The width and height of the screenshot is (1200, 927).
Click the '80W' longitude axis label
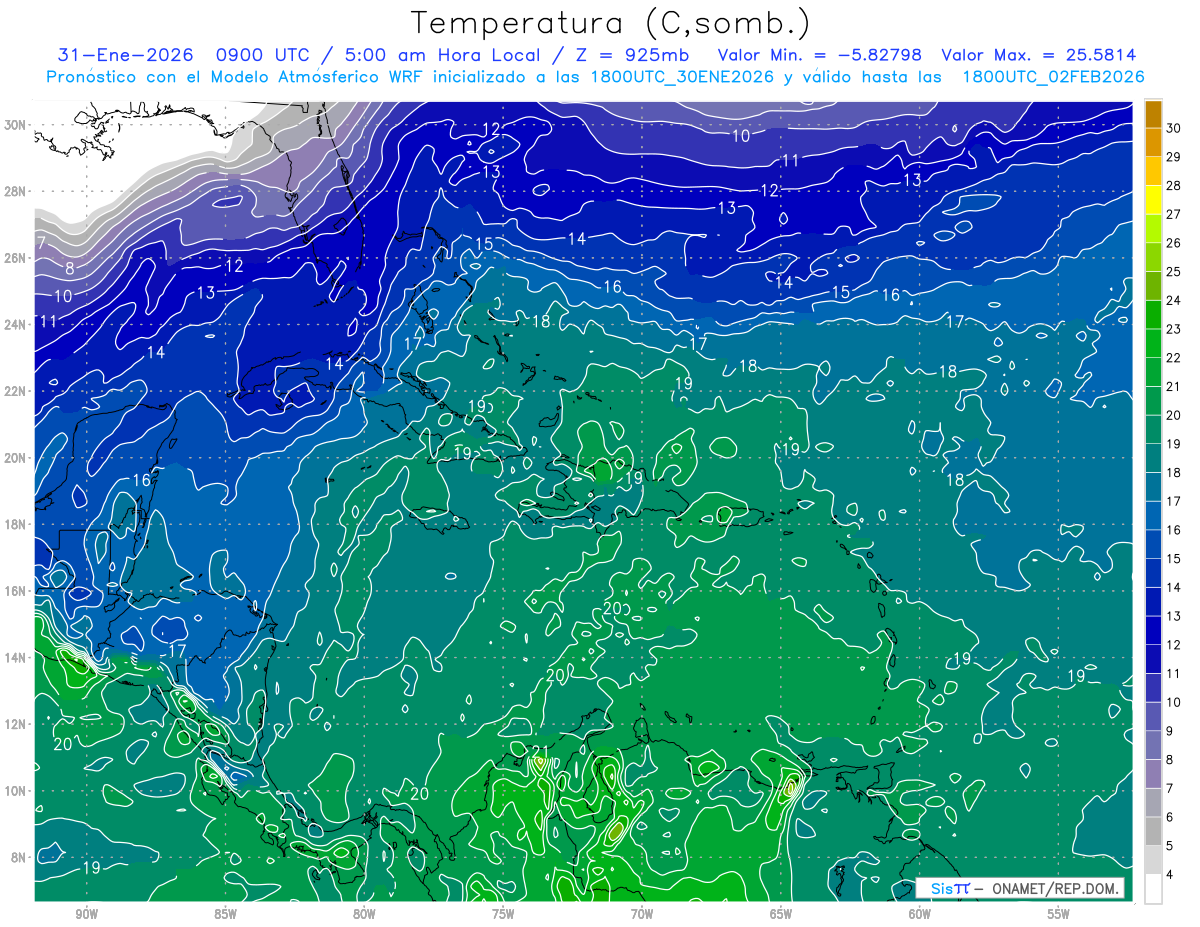pos(364,915)
